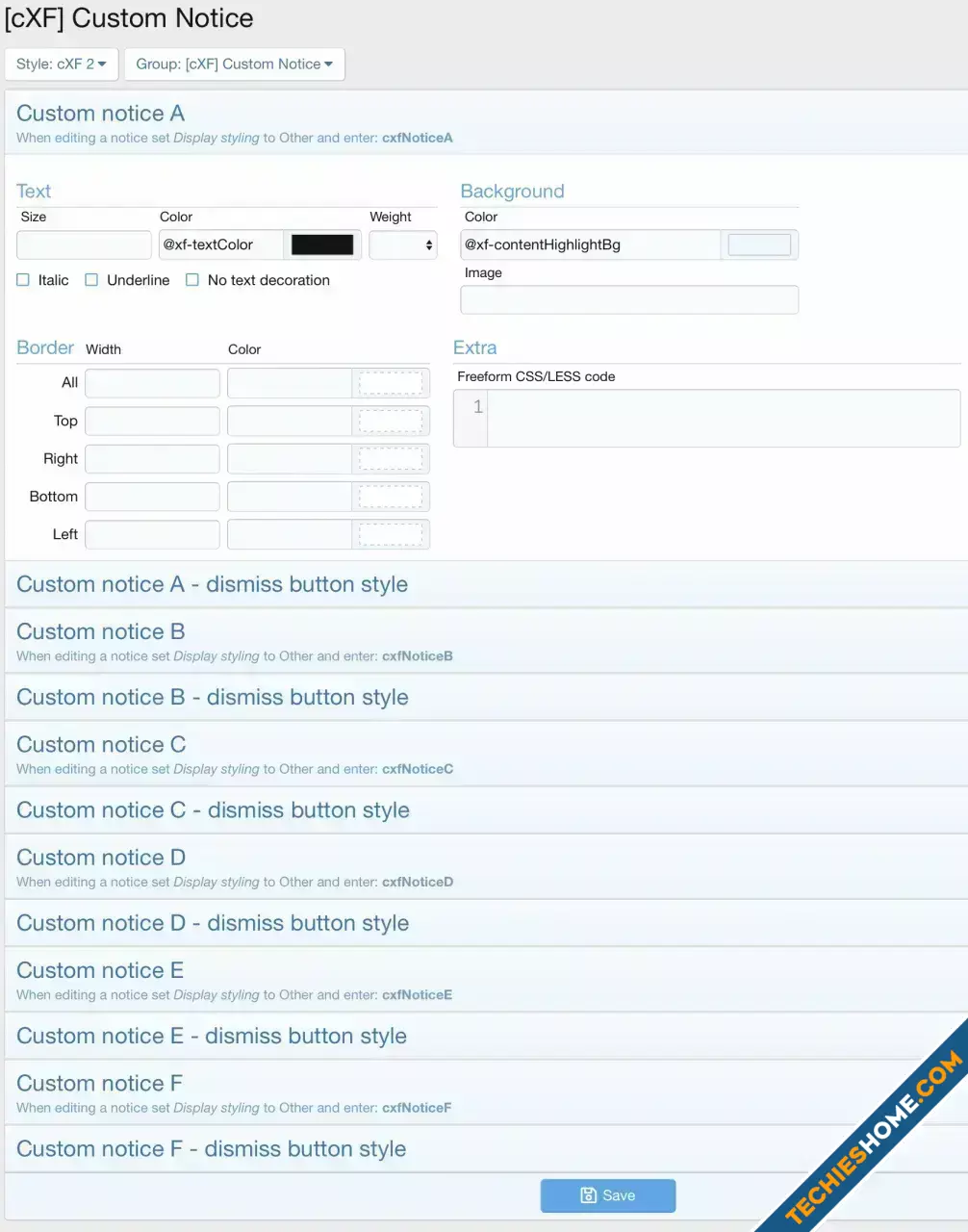Image resolution: width=968 pixels, height=1232 pixels.
Task: Expand Custom notice C - dismiss button style
Action: [x=486, y=810]
